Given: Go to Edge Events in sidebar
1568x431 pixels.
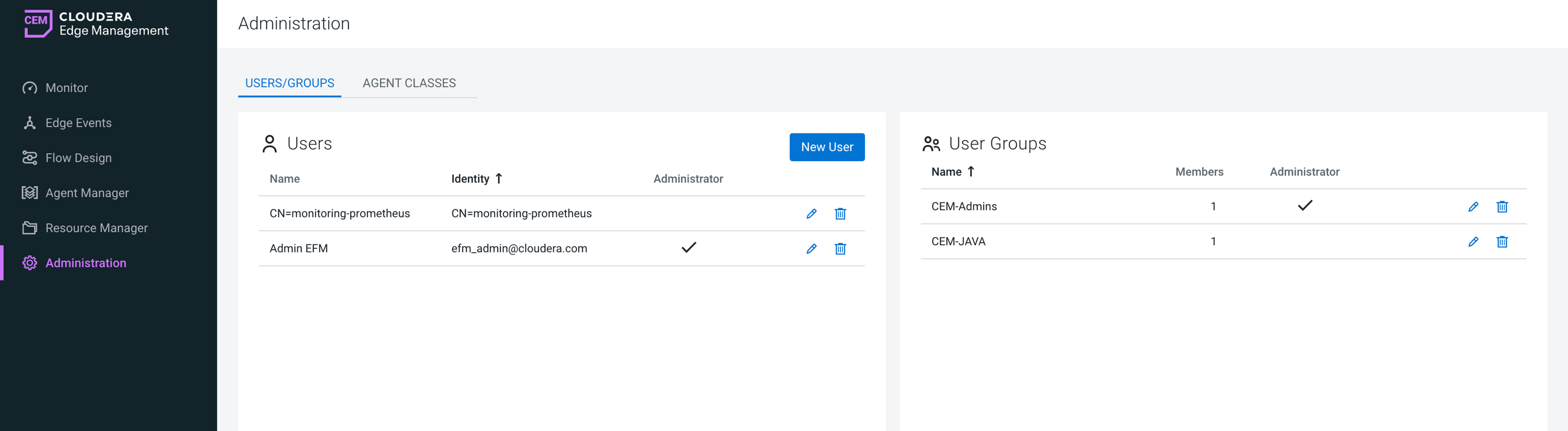Looking at the screenshot, I should [78, 123].
